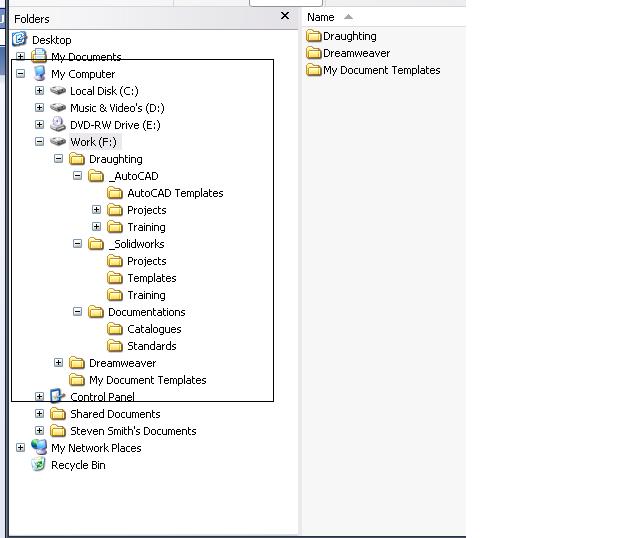Select Recycle Bin label in tree
Screen dimensions: 618x538
click(x=78, y=465)
